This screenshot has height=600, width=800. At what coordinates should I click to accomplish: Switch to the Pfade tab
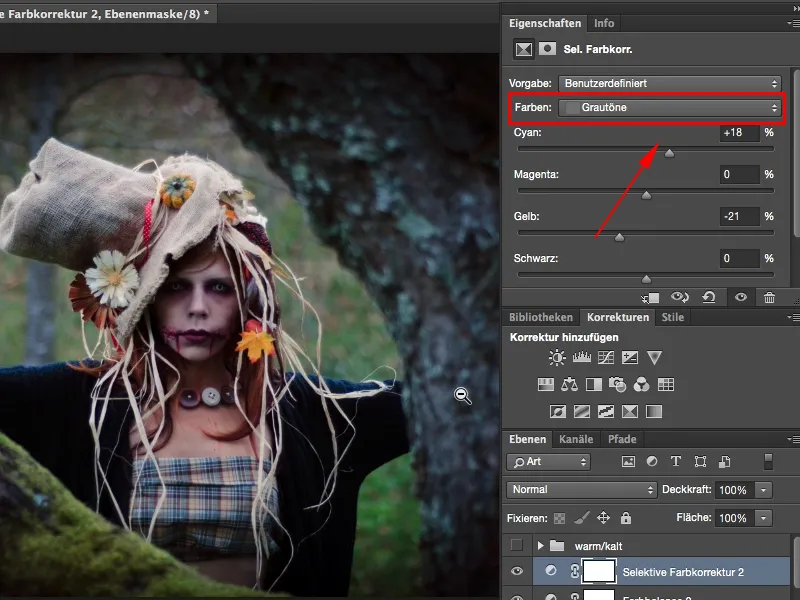622,439
